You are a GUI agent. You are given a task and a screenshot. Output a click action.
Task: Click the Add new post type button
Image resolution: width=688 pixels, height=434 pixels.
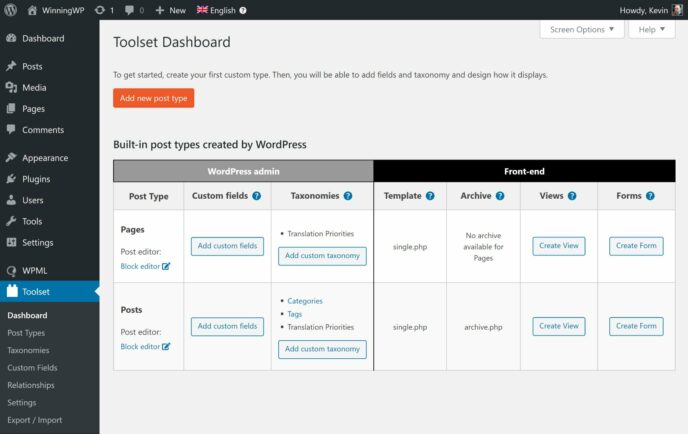coord(153,98)
